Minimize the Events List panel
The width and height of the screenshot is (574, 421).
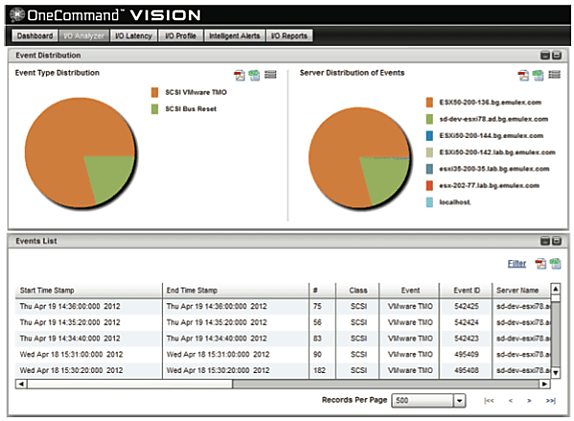545,241
